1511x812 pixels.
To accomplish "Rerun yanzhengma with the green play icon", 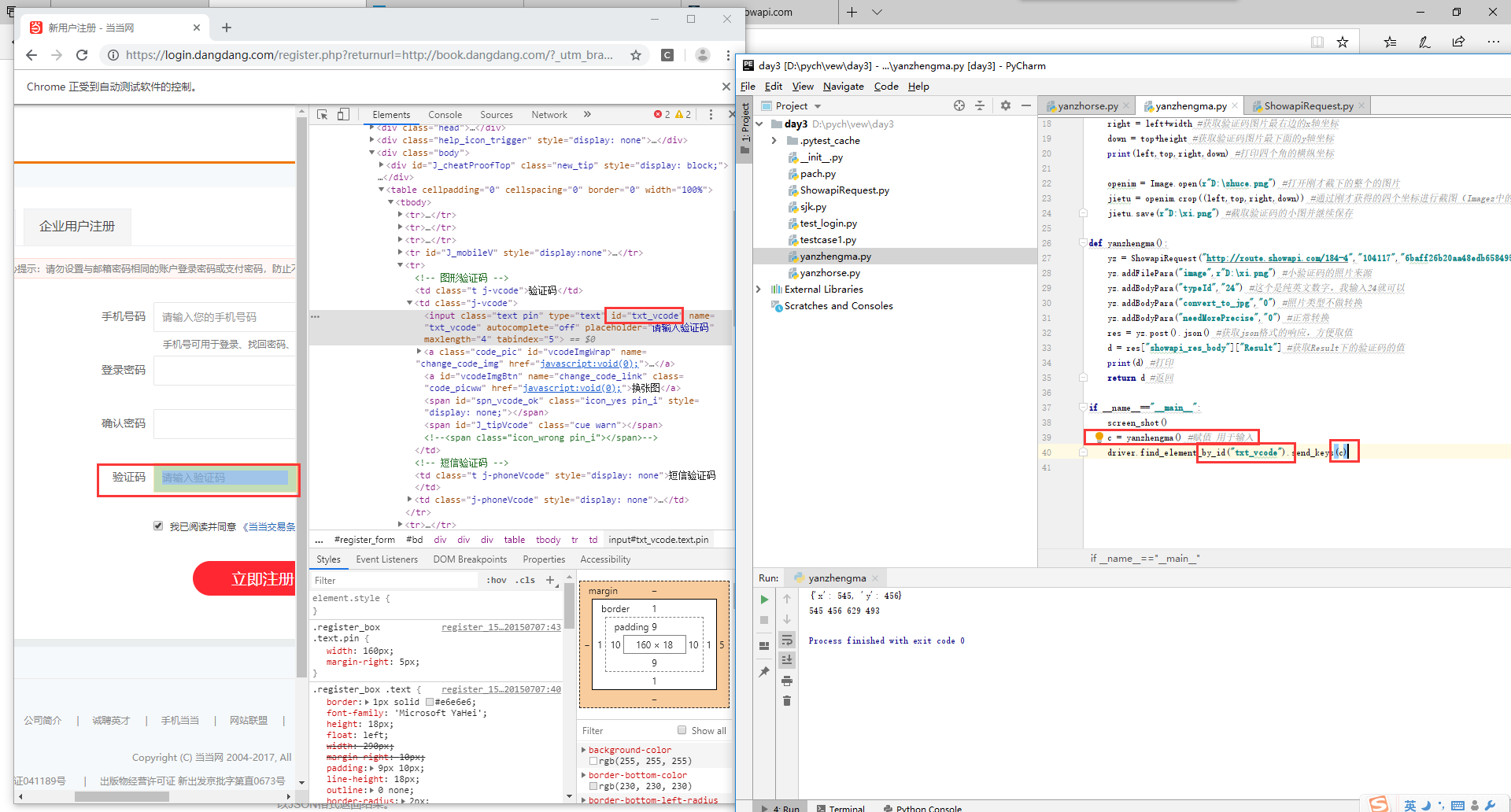I will 764,600.
